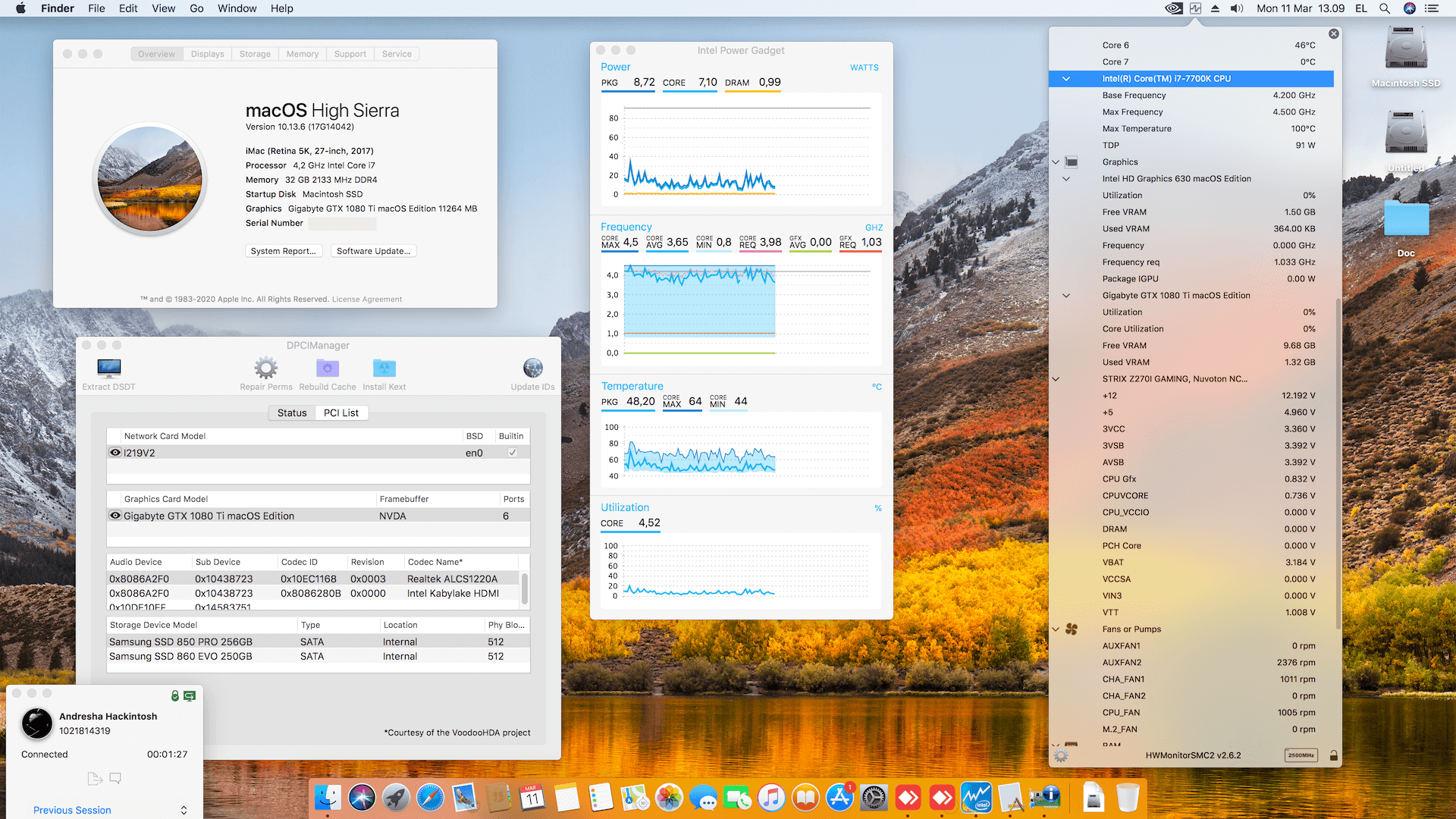Open the Previous Session stepper arrows in AnyDesk
The width and height of the screenshot is (1456, 819).
pos(184,810)
